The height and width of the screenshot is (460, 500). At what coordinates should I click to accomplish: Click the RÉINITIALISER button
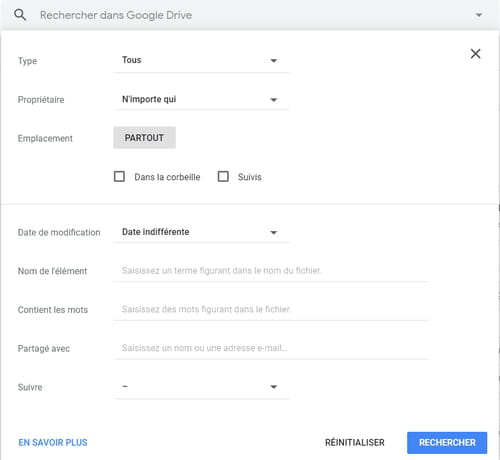tap(355, 443)
